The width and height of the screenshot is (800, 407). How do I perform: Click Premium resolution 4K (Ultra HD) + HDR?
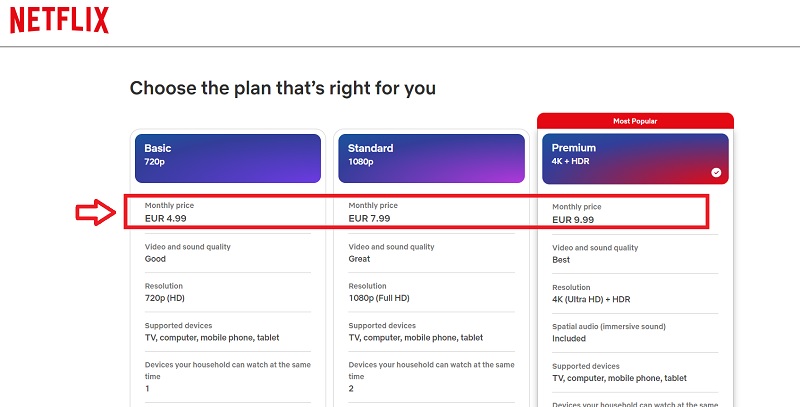click(591, 299)
